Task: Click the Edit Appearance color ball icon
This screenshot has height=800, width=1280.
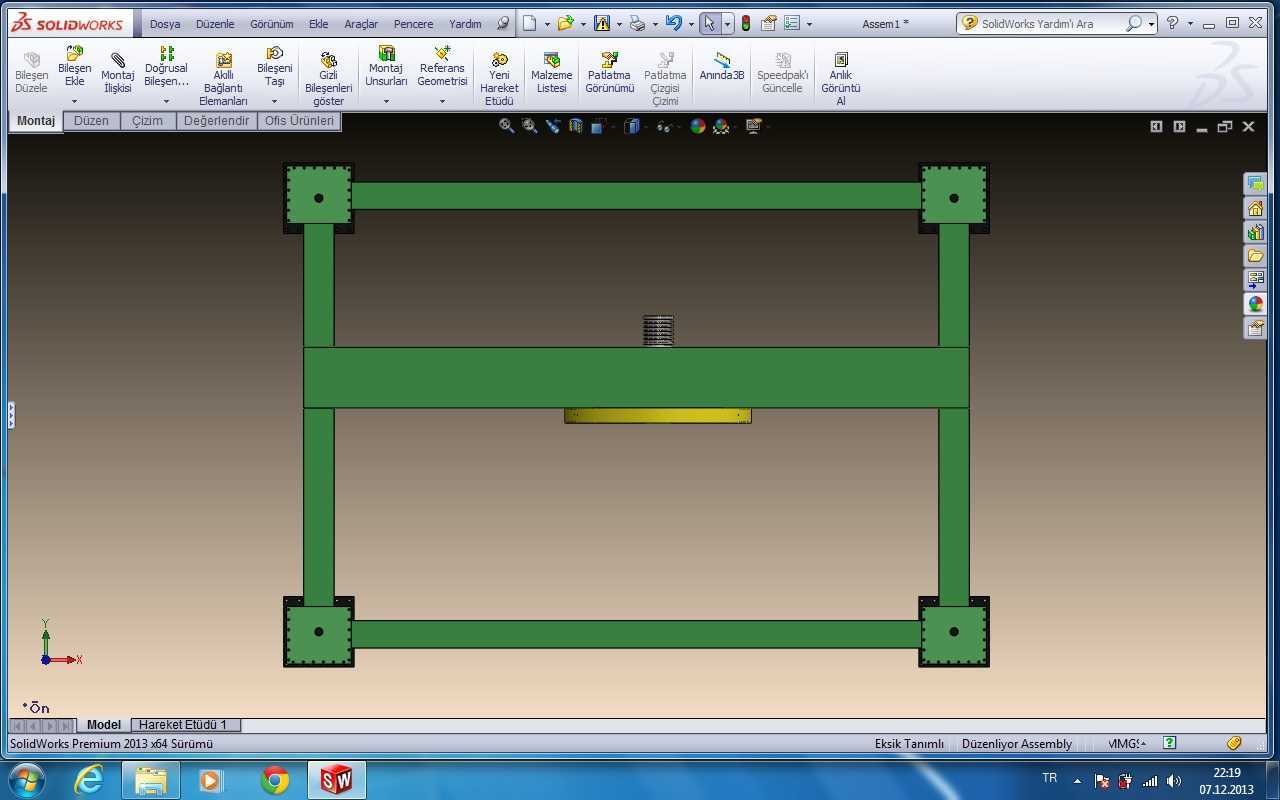Action: pos(698,126)
